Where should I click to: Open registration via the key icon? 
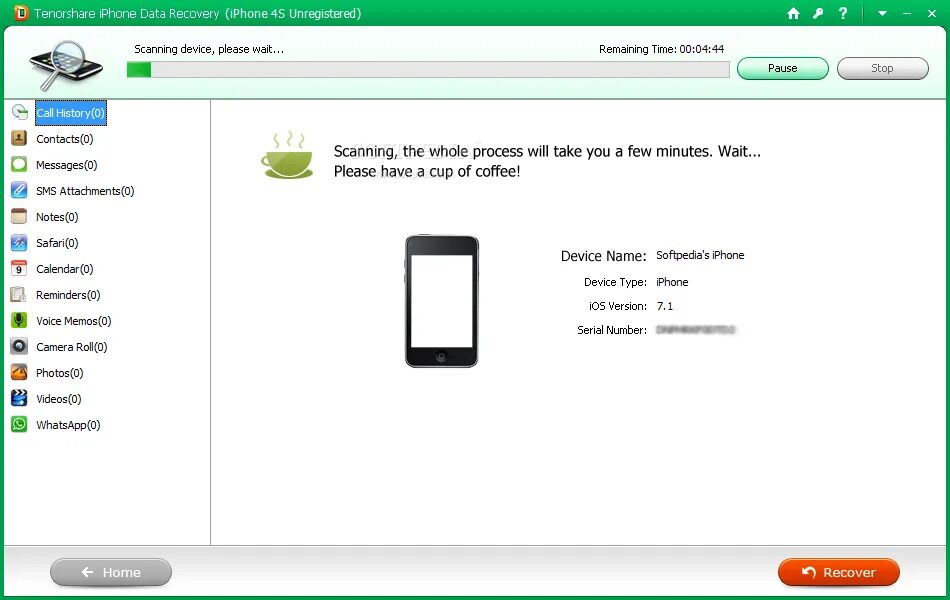pos(818,13)
